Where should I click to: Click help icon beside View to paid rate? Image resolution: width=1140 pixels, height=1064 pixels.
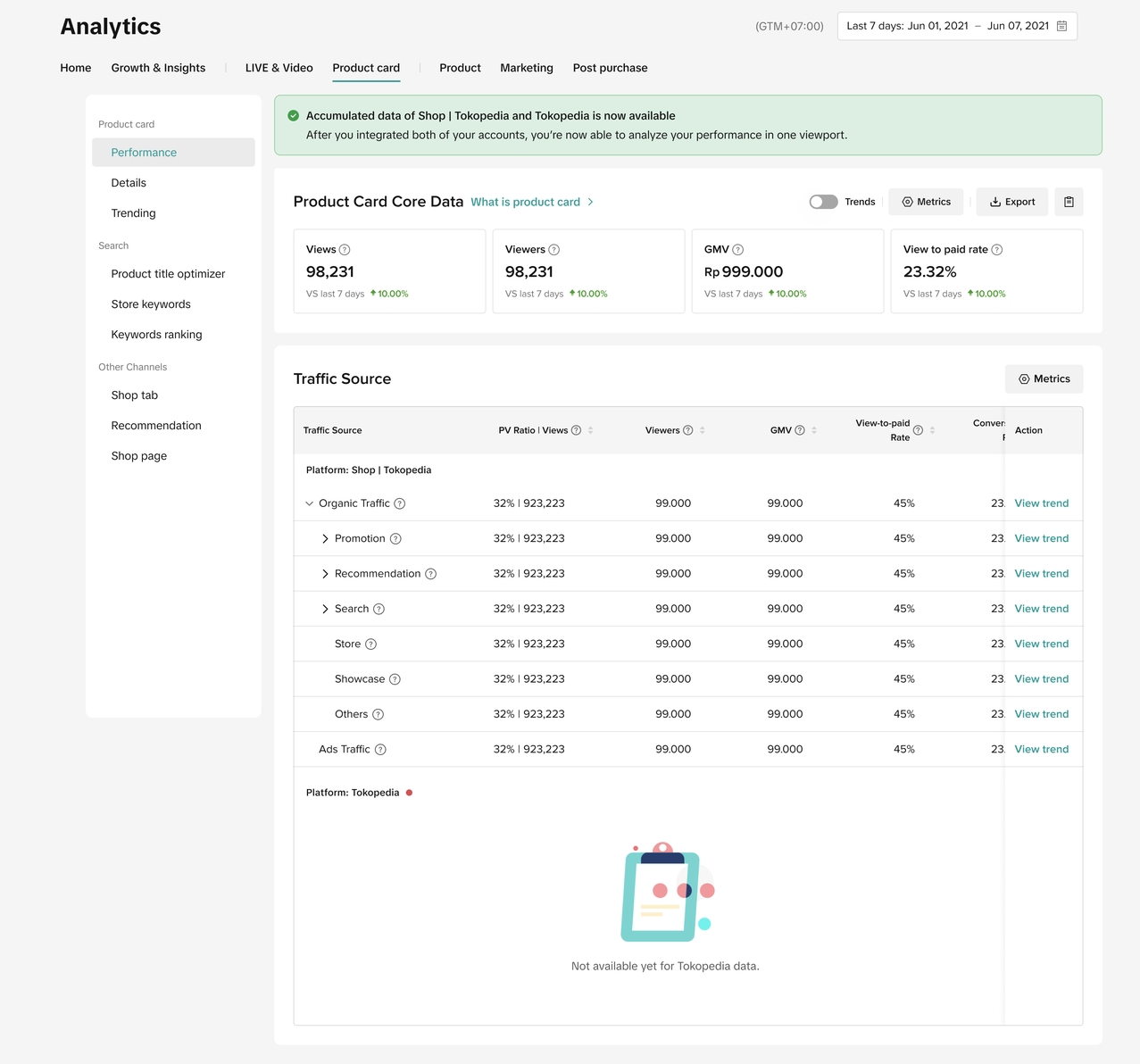(x=997, y=250)
